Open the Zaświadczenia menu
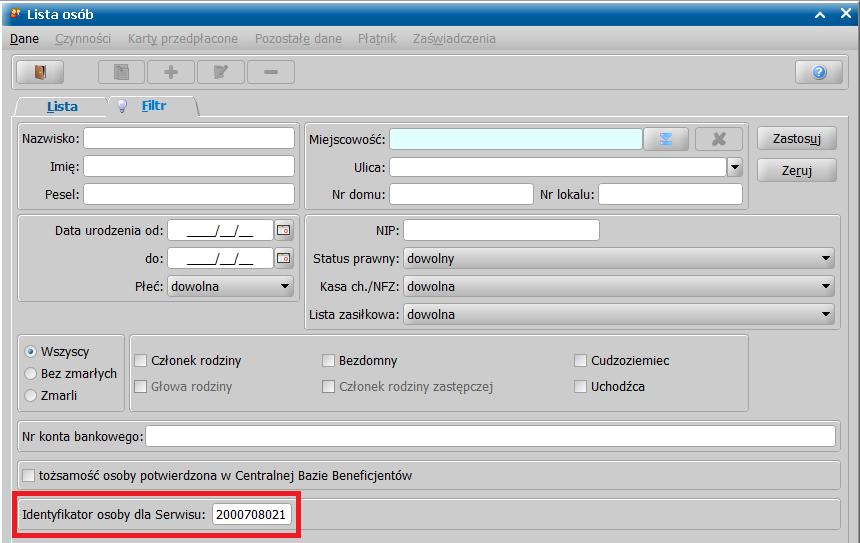Viewport: 860px width, 543px height. coord(454,38)
